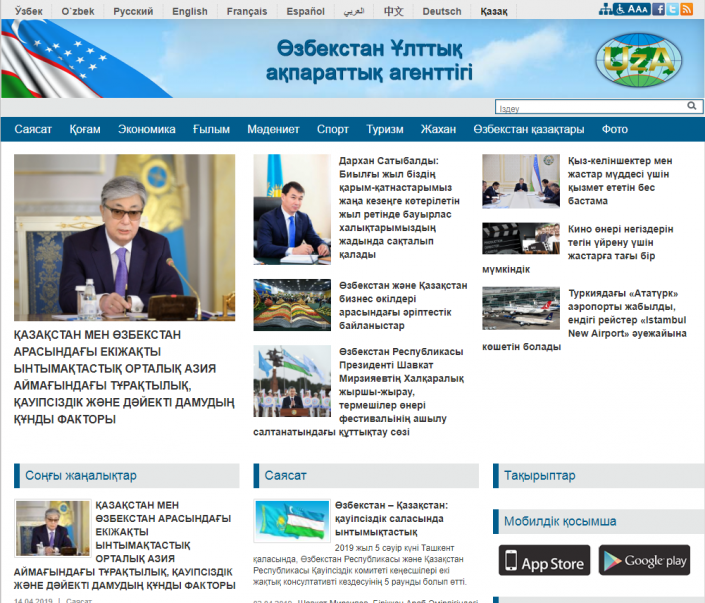The image size is (705, 603).
Task: Open Өзбекстан және Қазақстан бизнес өкілдері article
Action: (x=403, y=305)
